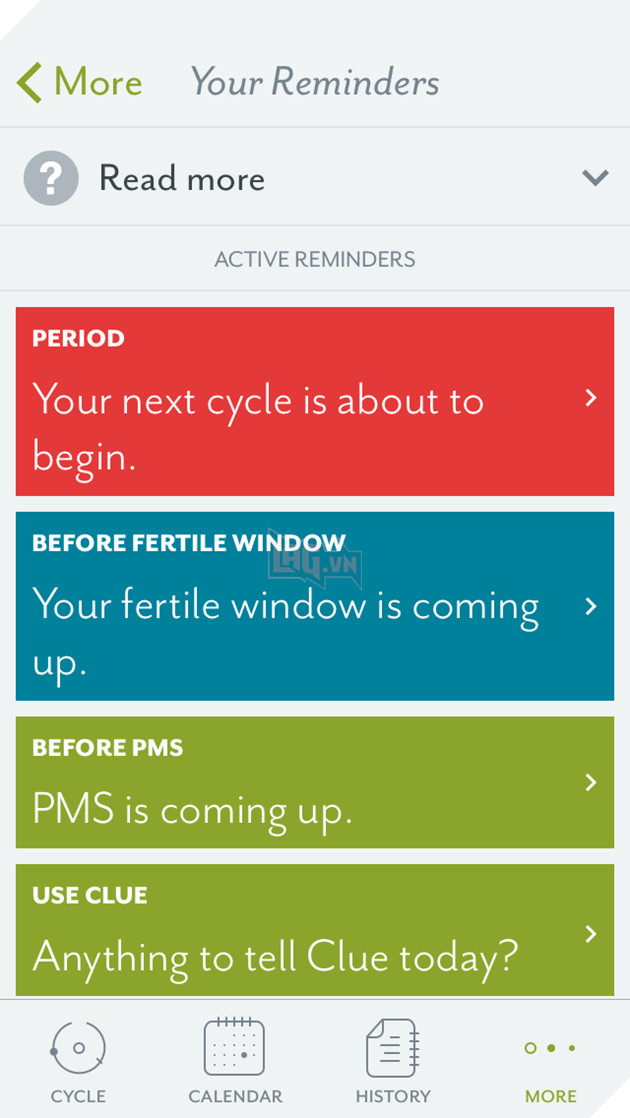Tap the three-dot More icon
Viewport: 630px width, 1118px height.
551,1048
